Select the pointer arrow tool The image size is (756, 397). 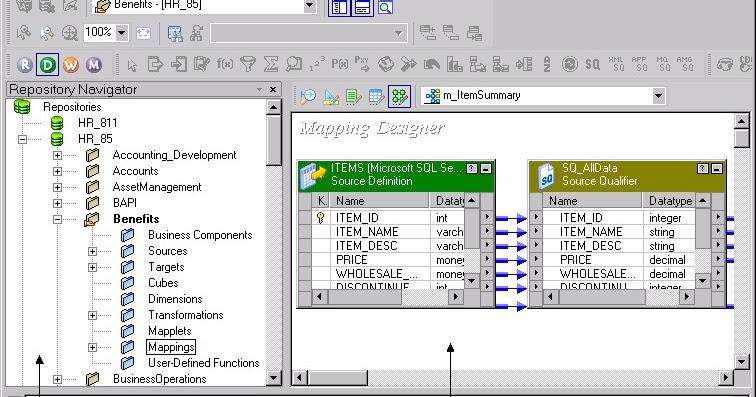coord(132,65)
